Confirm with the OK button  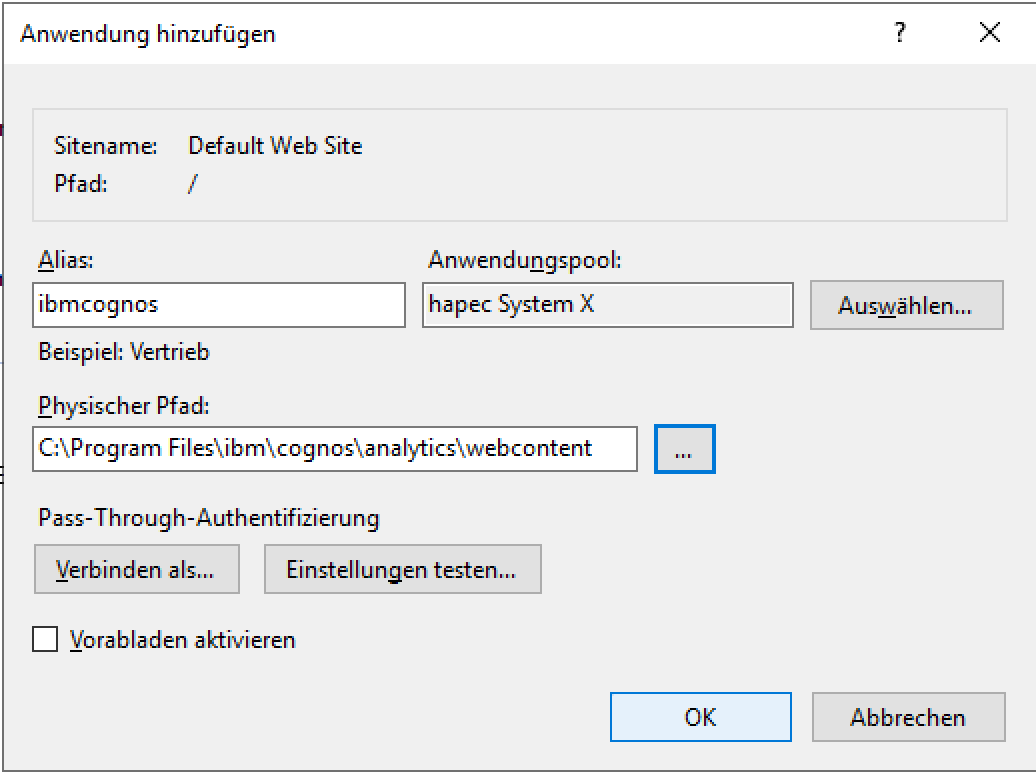[x=700, y=717]
